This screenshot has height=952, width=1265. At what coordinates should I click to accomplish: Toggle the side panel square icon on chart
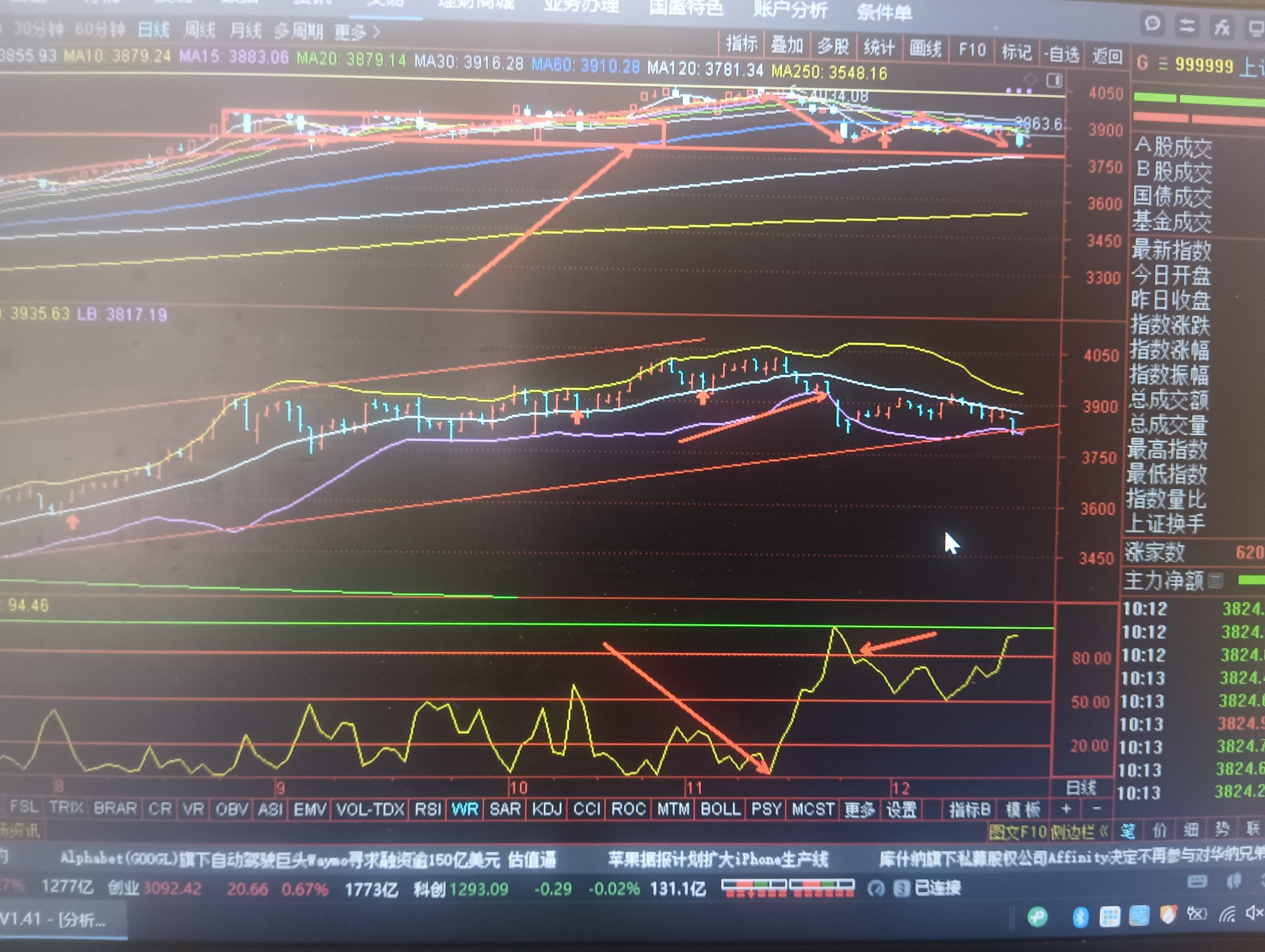click(1054, 81)
